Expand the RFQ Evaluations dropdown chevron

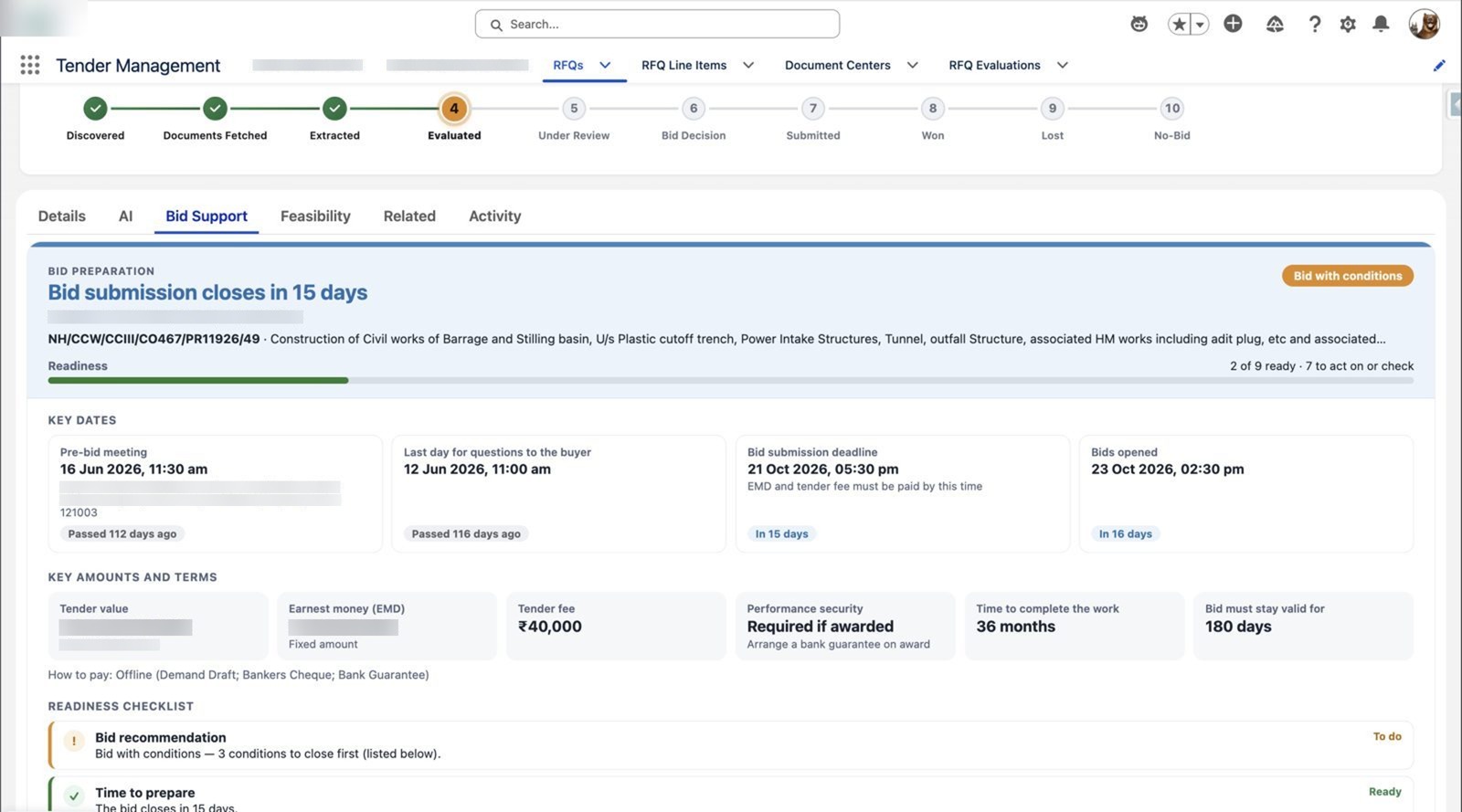click(x=1062, y=65)
